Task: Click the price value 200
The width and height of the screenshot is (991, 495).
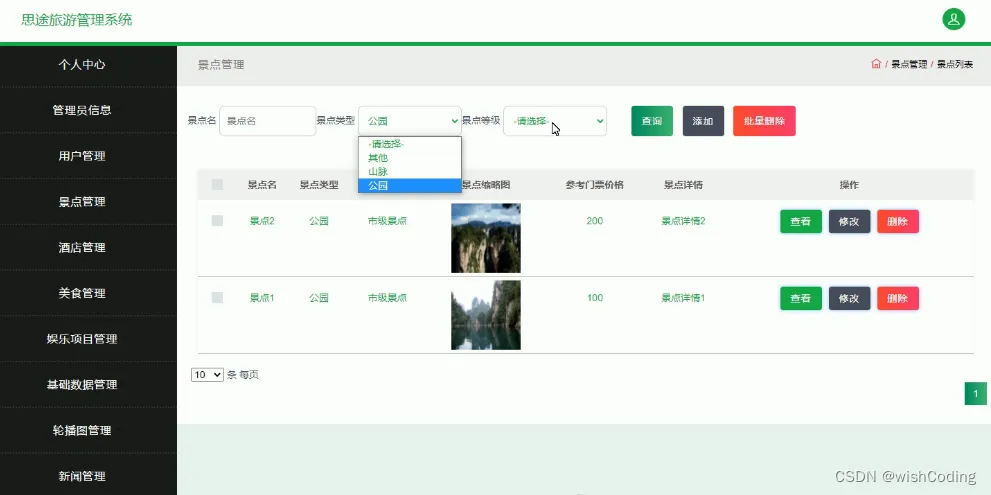Action: coord(595,221)
